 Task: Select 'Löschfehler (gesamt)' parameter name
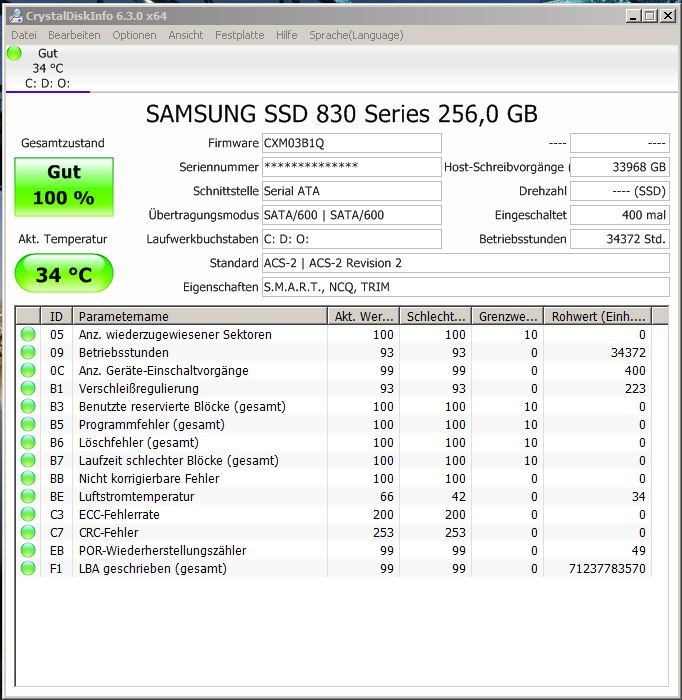click(138, 442)
